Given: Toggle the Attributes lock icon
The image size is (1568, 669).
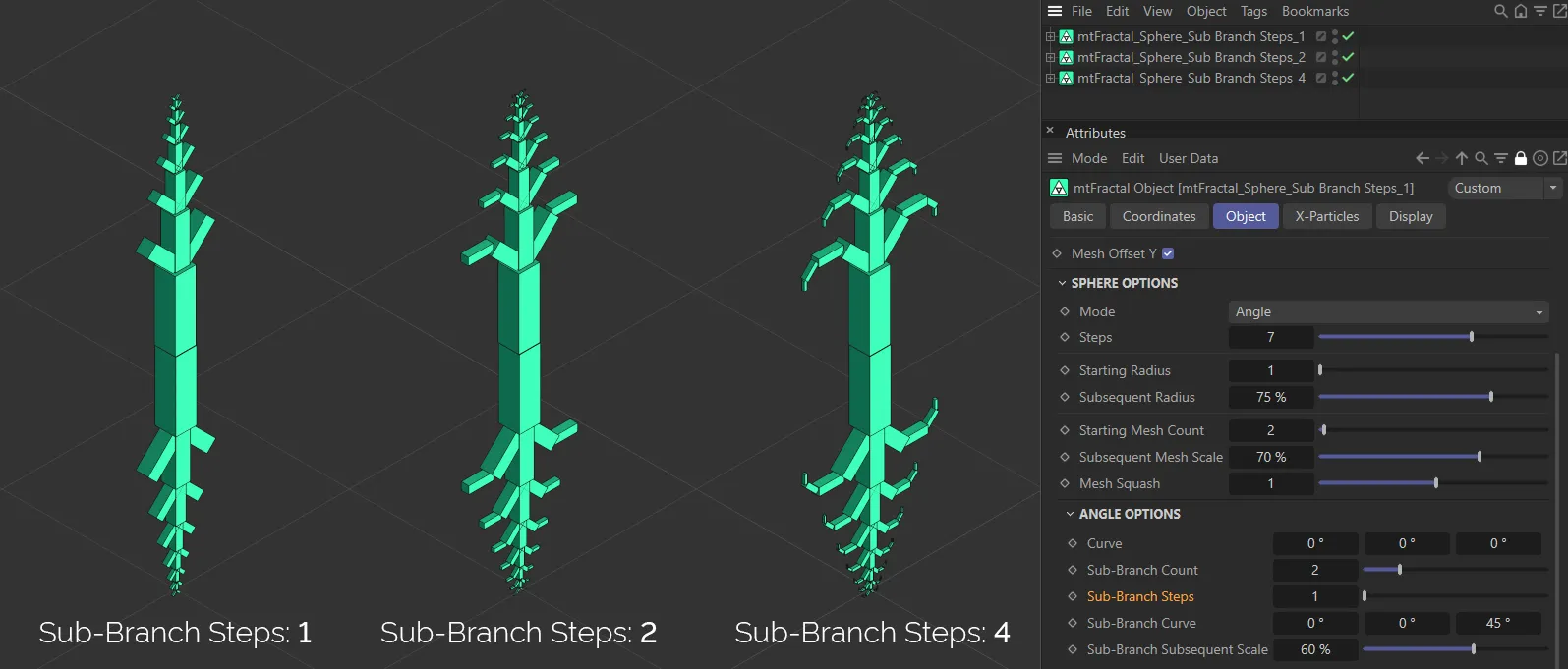Looking at the screenshot, I should (1521, 158).
